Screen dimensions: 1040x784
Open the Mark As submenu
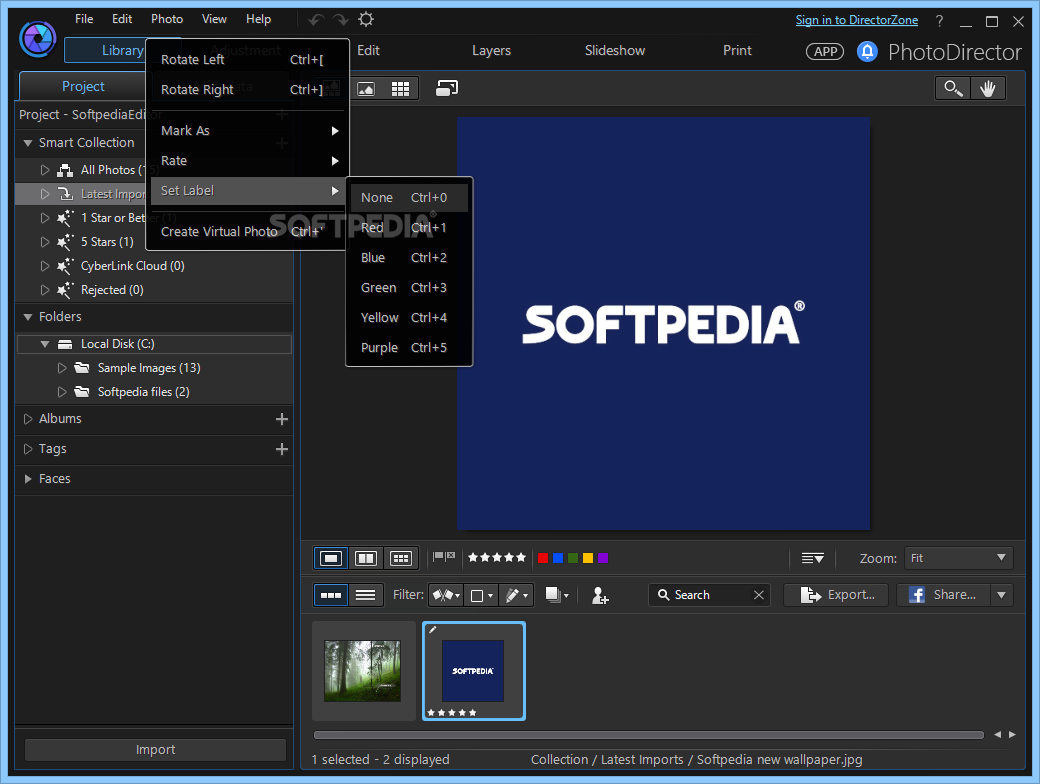click(247, 131)
